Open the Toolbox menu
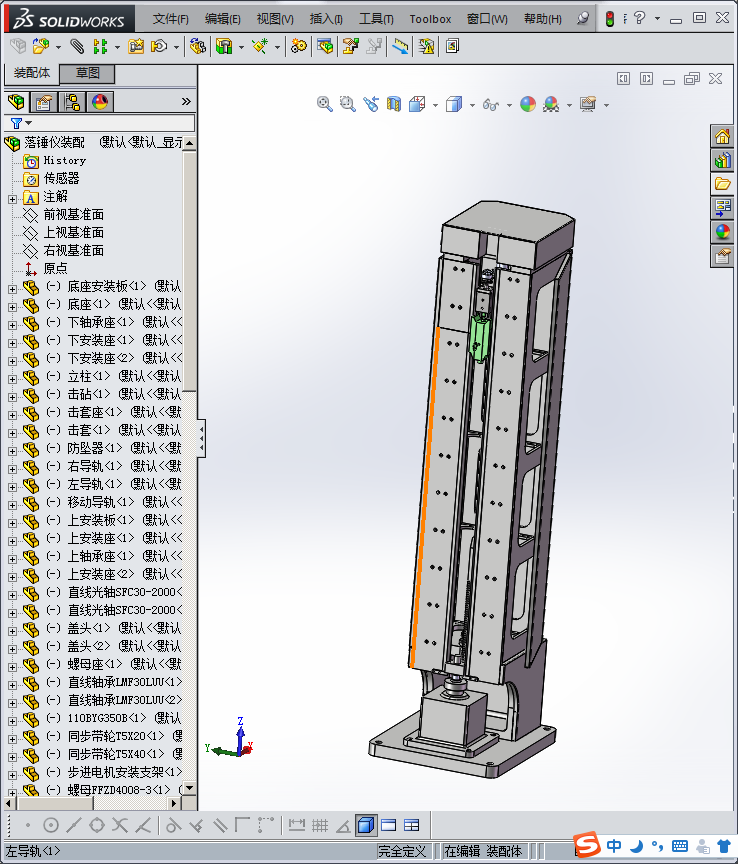The height and width of the screenshot is (864, 738). 430,19
